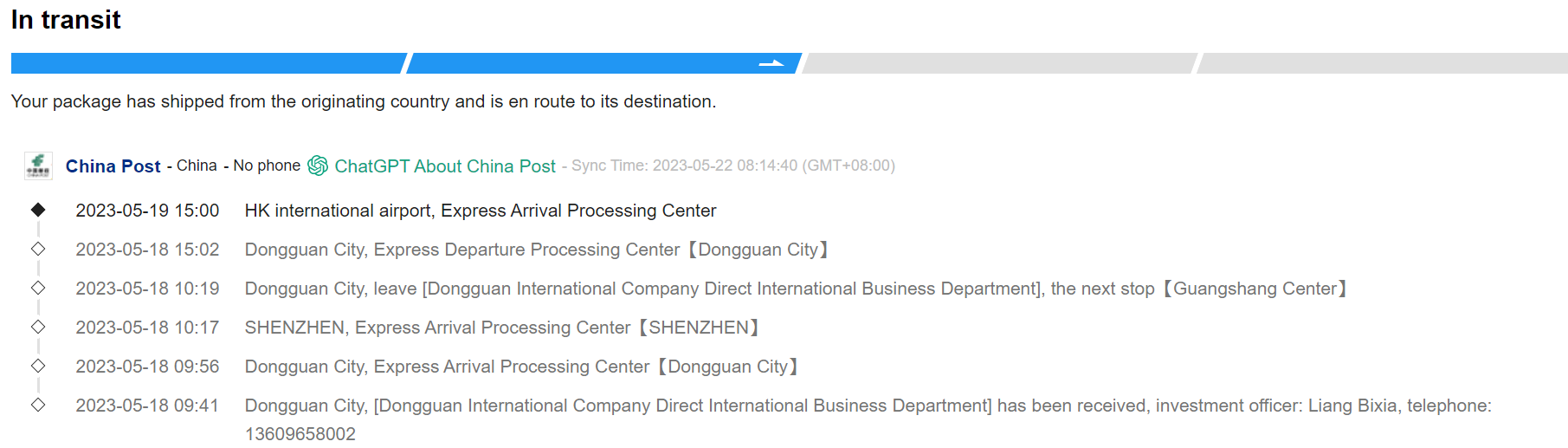Click the third gray progress segment
This screenshot has height=448, width=1568.
point(1000,63)
